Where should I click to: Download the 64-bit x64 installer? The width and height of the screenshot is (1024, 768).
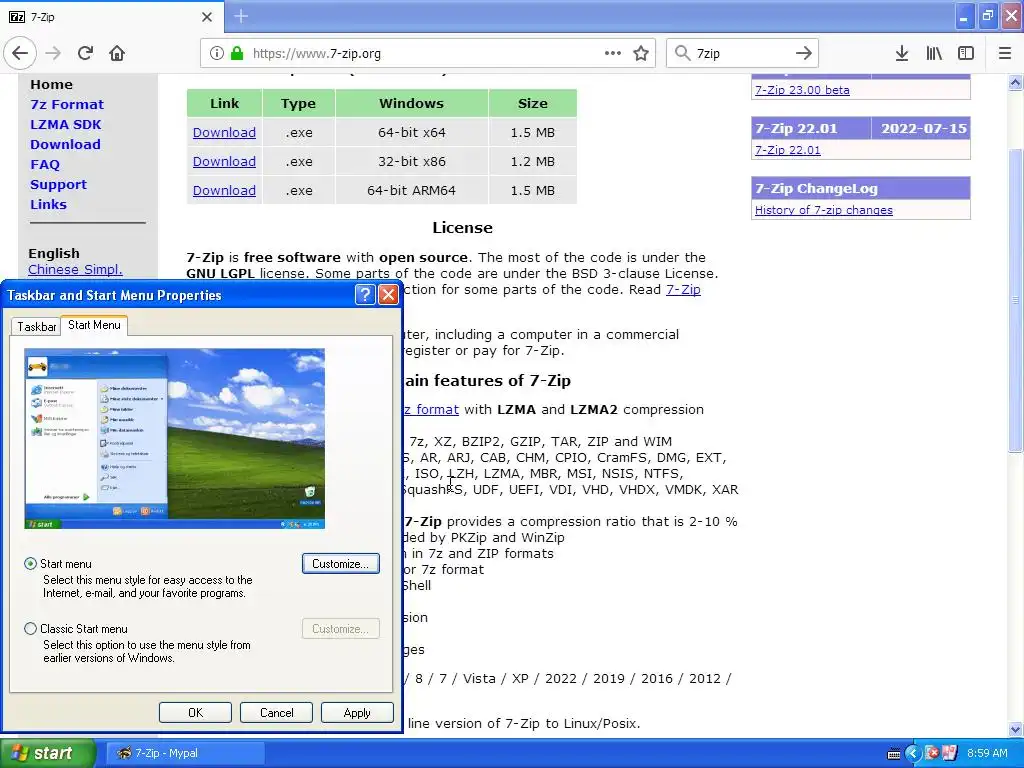click(224, 133)
